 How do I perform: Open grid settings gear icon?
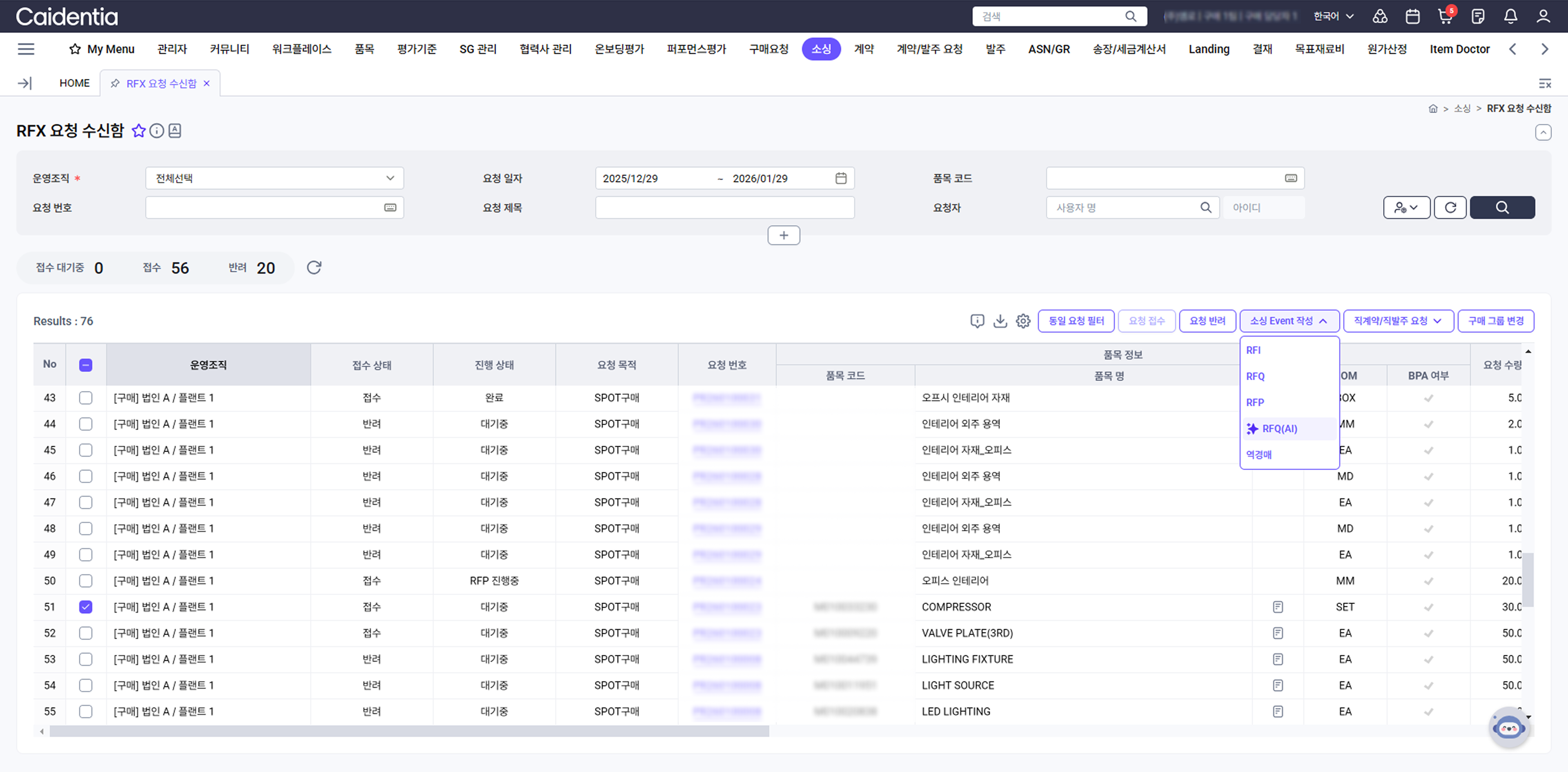(x=1023, y=321)
